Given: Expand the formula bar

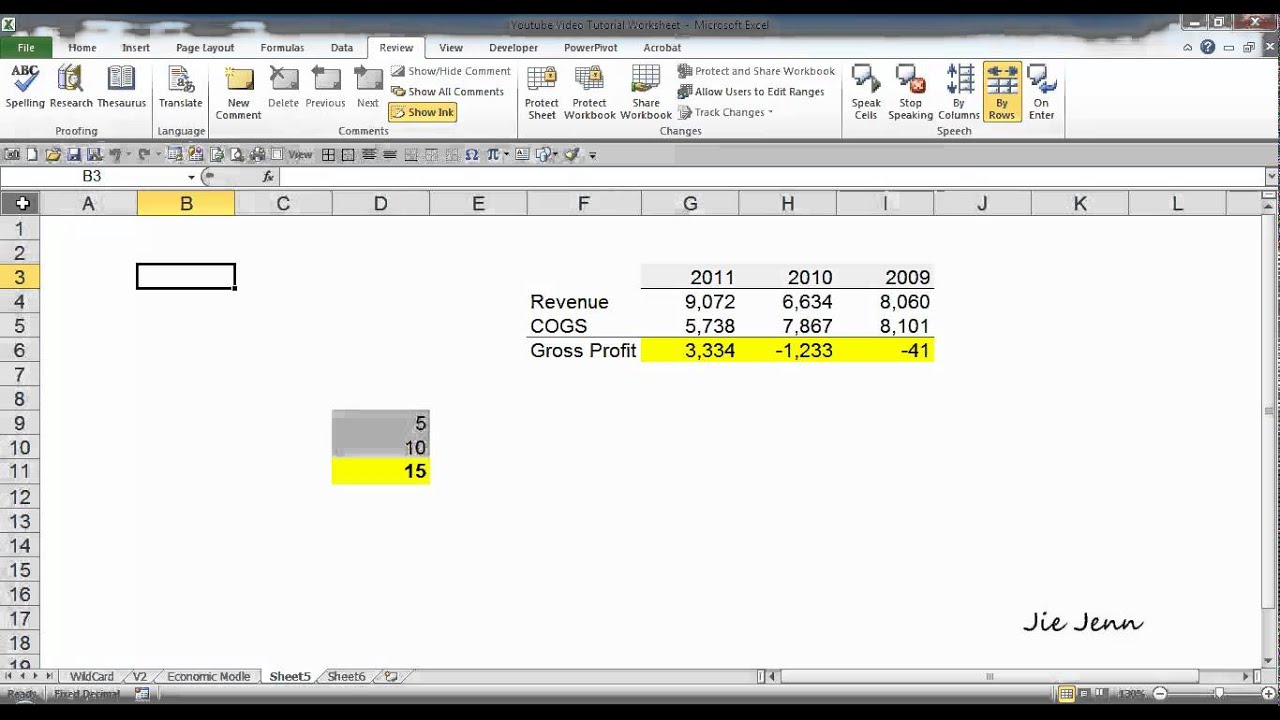Looking at the screenshot, I should [x=1271, y=177].
